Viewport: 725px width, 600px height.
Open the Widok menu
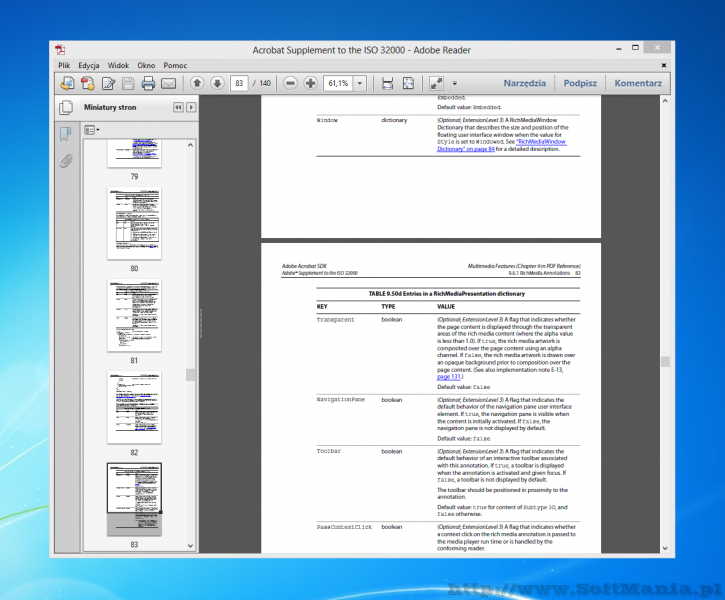coord(118,65)
